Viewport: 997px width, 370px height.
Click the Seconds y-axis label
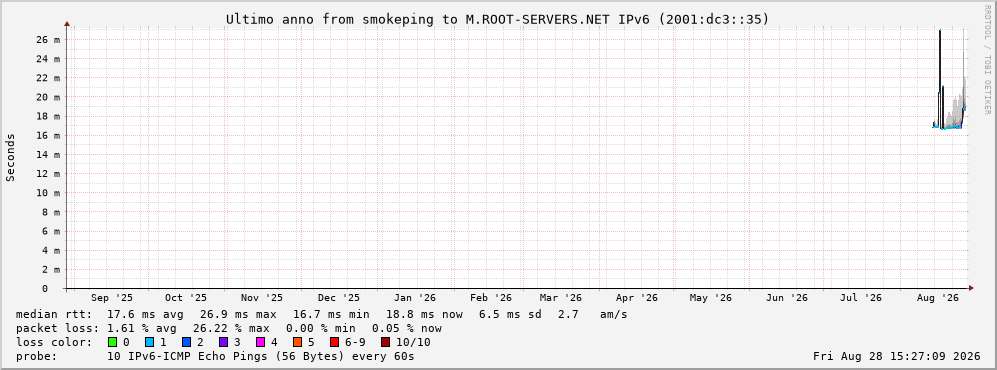pyautogui.click(x=11, y=157)
